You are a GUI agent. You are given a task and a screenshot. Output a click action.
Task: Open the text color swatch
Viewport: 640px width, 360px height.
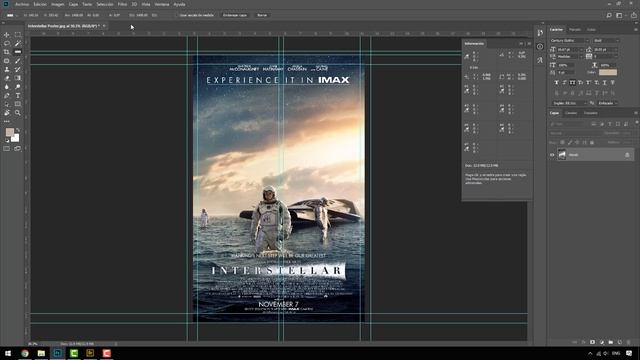pyautogui.click(x=608, y=72)
